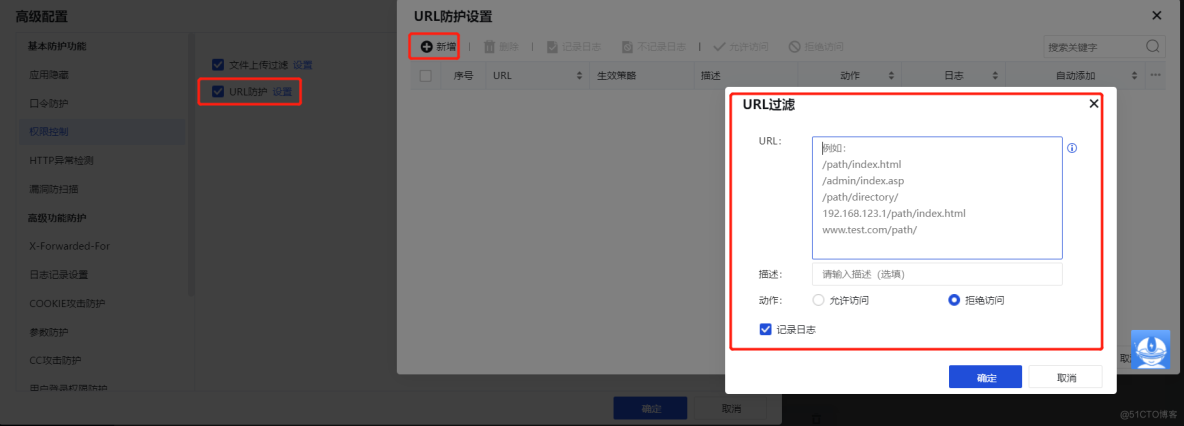The height and width of the screenshot is (426, 1184).
Task: Click the 允许访问 checkmark toolbar item
Action: pyautogui.click(x=741, y=47)
